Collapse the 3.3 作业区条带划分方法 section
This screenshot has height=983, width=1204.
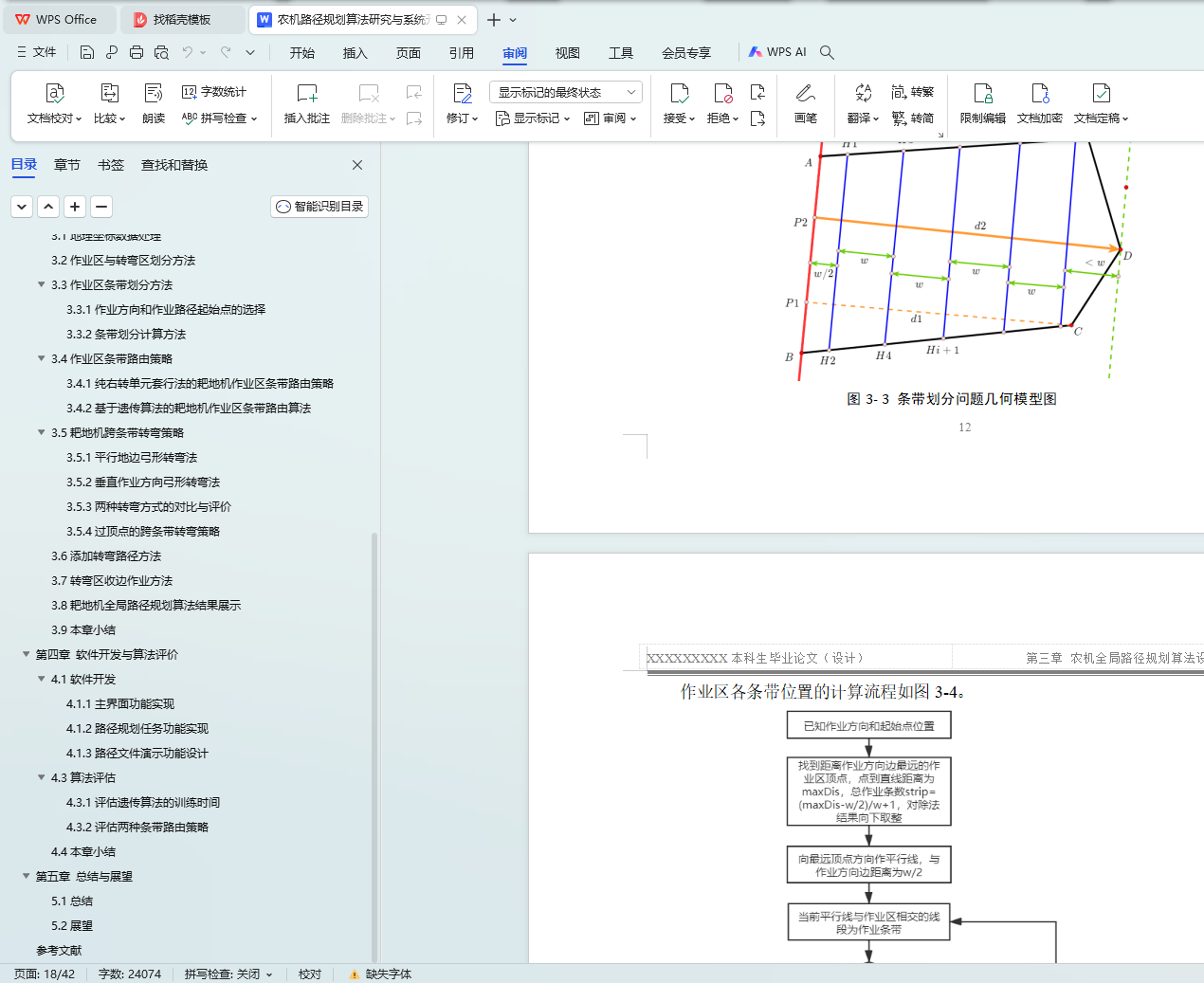[x=41, y=284]
